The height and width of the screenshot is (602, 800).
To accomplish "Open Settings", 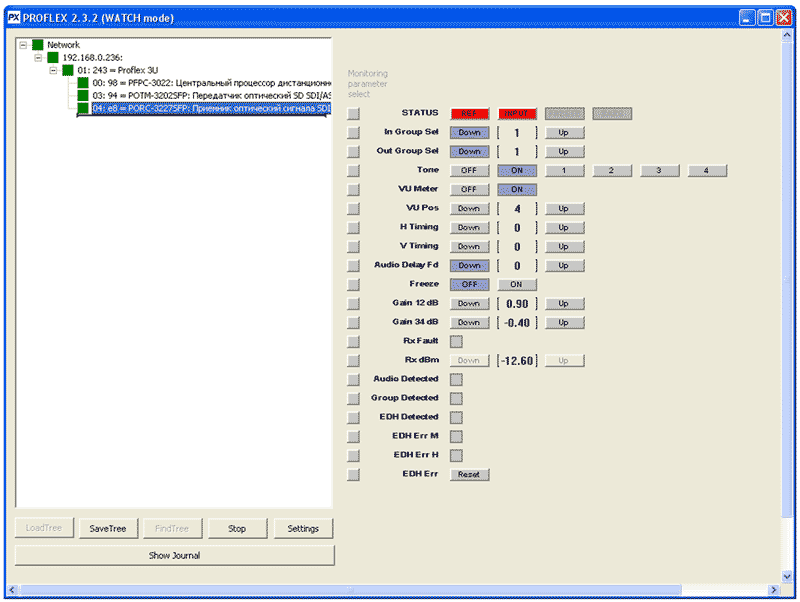I will pyautogui.click(x=303, y=529).
